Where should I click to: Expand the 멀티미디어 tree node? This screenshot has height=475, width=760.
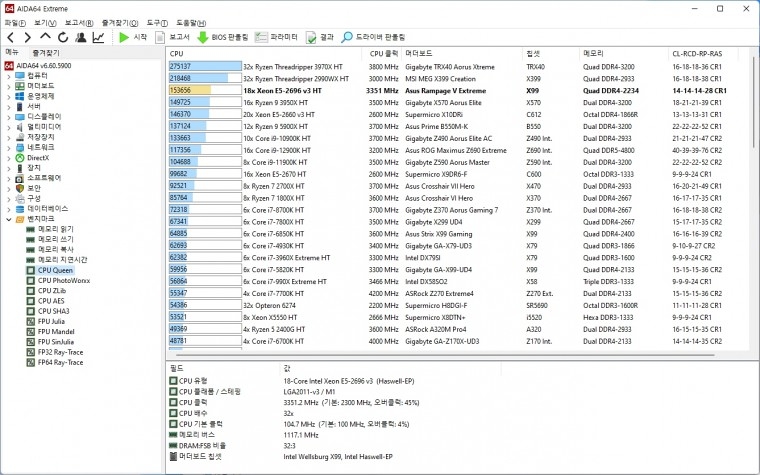[9, 127]
